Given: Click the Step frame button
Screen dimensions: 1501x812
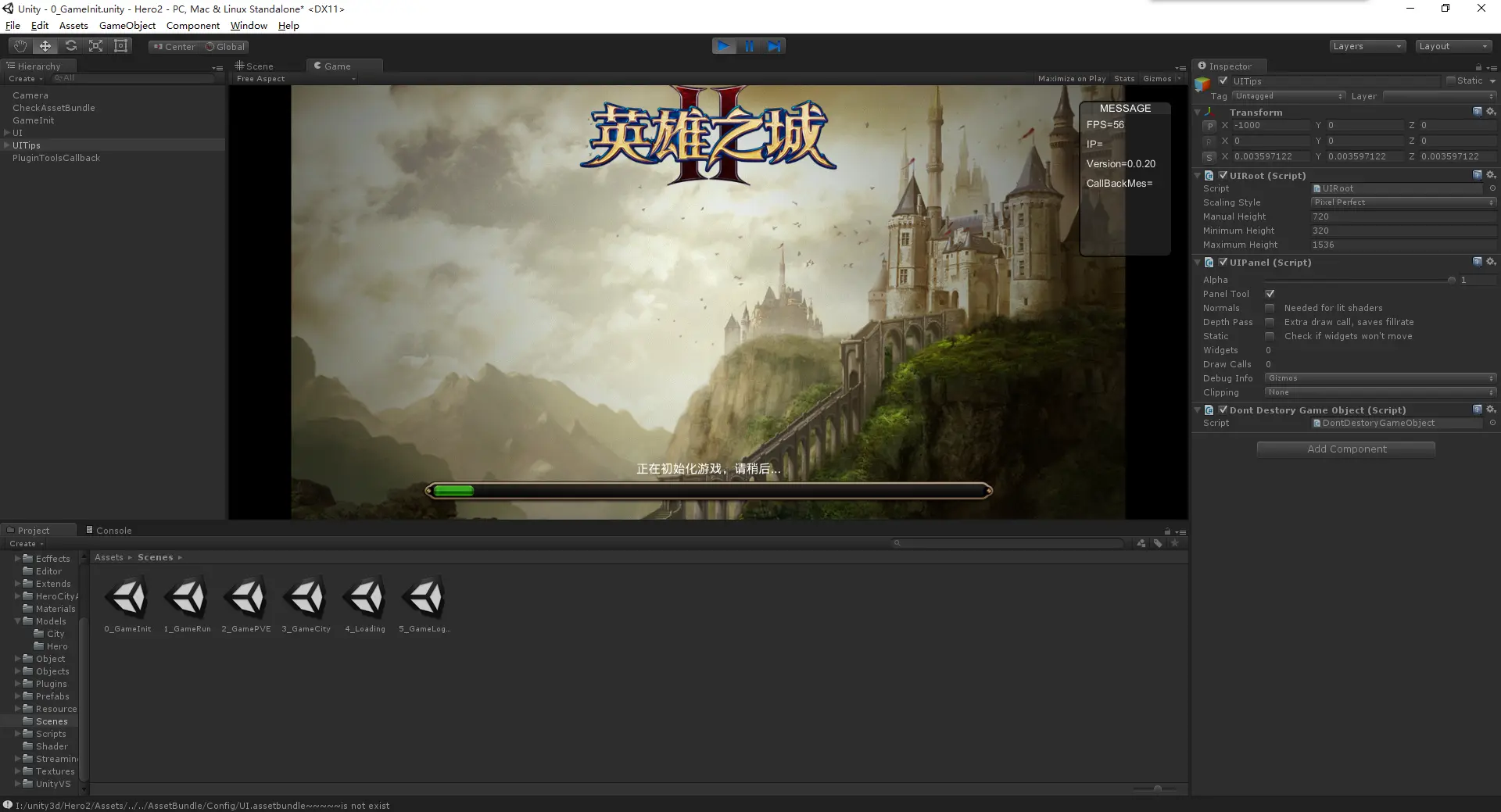Looking at the screenshot, I should click(x=773, y=46).
